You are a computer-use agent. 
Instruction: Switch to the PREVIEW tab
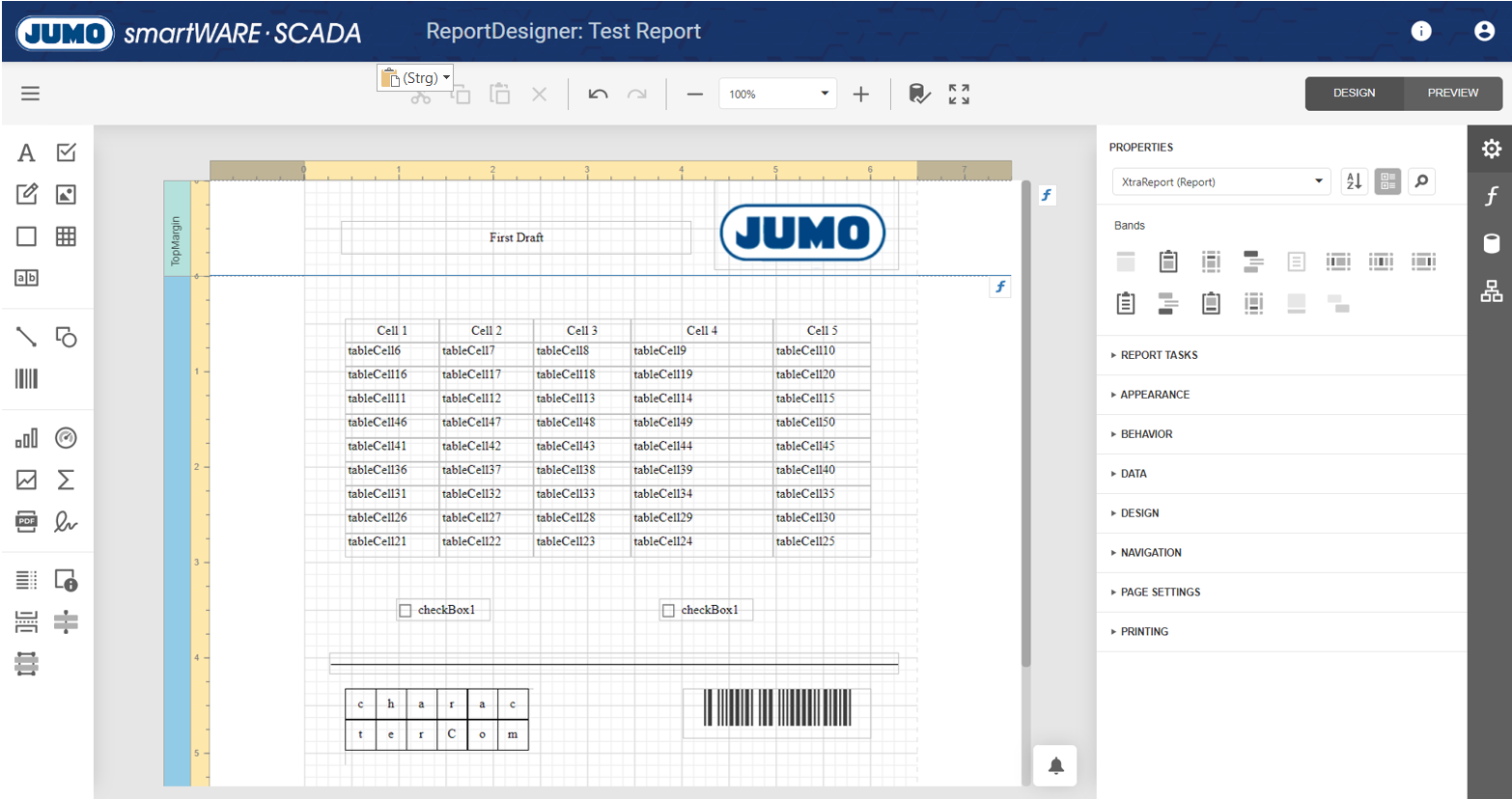click(x=1452, y=94)
